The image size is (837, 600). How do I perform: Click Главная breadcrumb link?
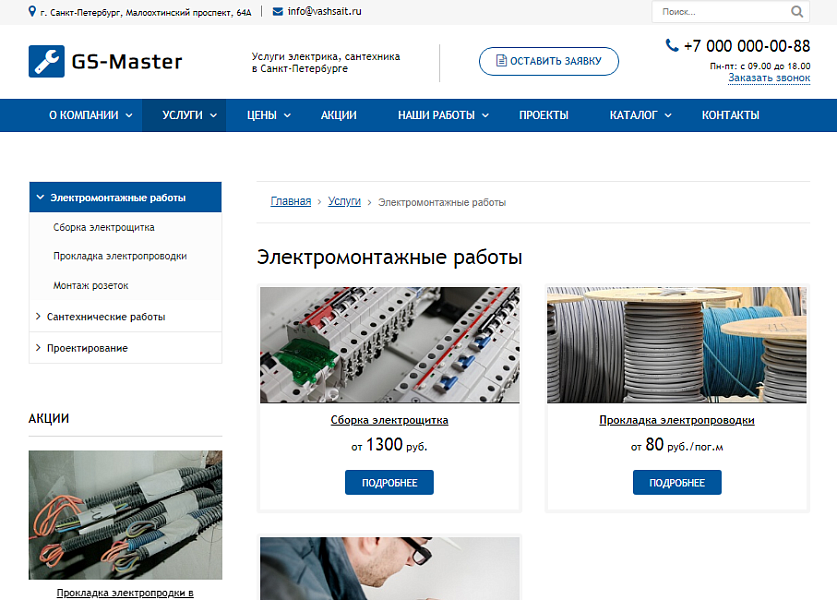pyautogui.click(x=290, y=202)
